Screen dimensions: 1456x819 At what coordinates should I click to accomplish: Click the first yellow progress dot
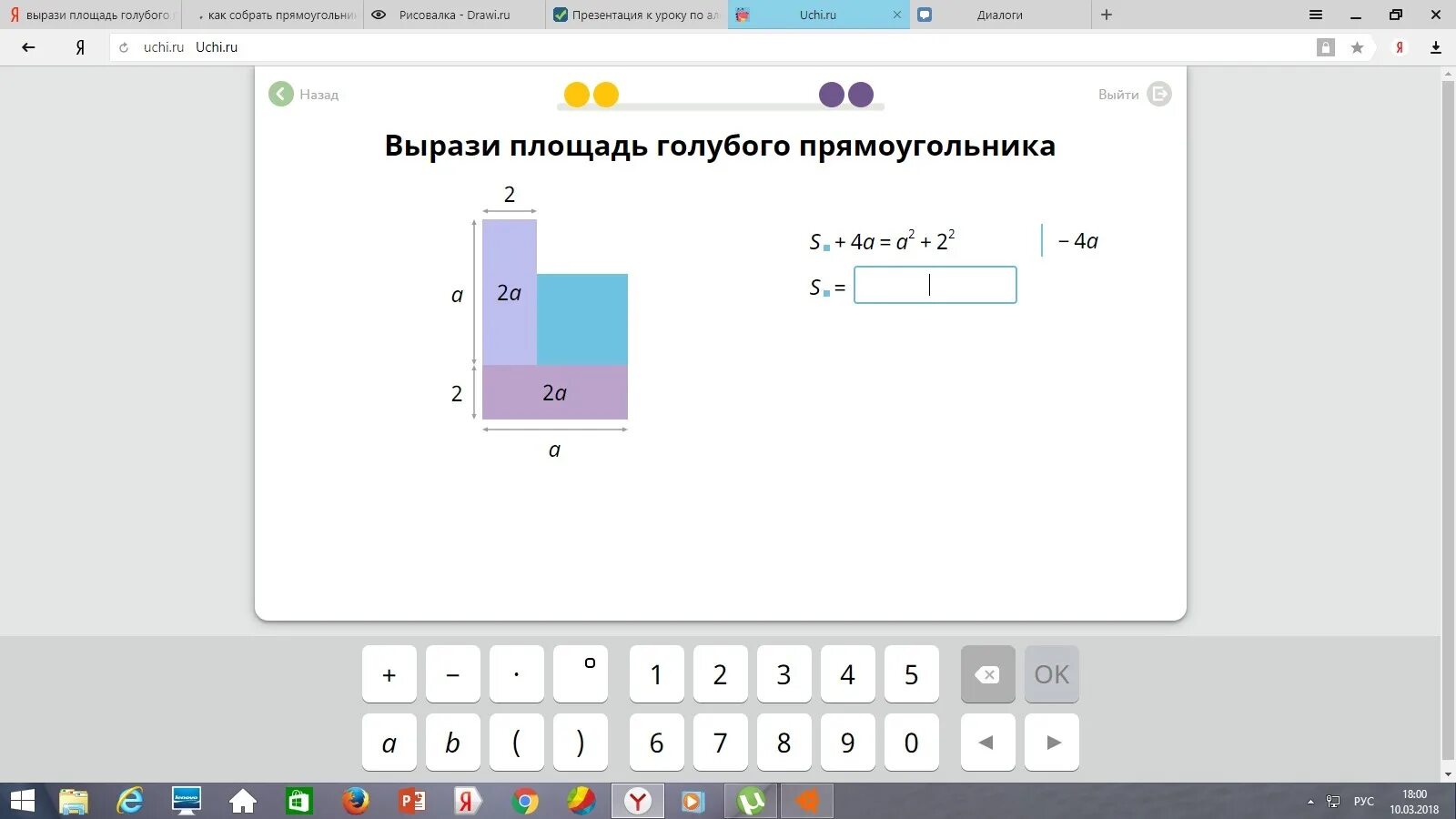(577, 95)
